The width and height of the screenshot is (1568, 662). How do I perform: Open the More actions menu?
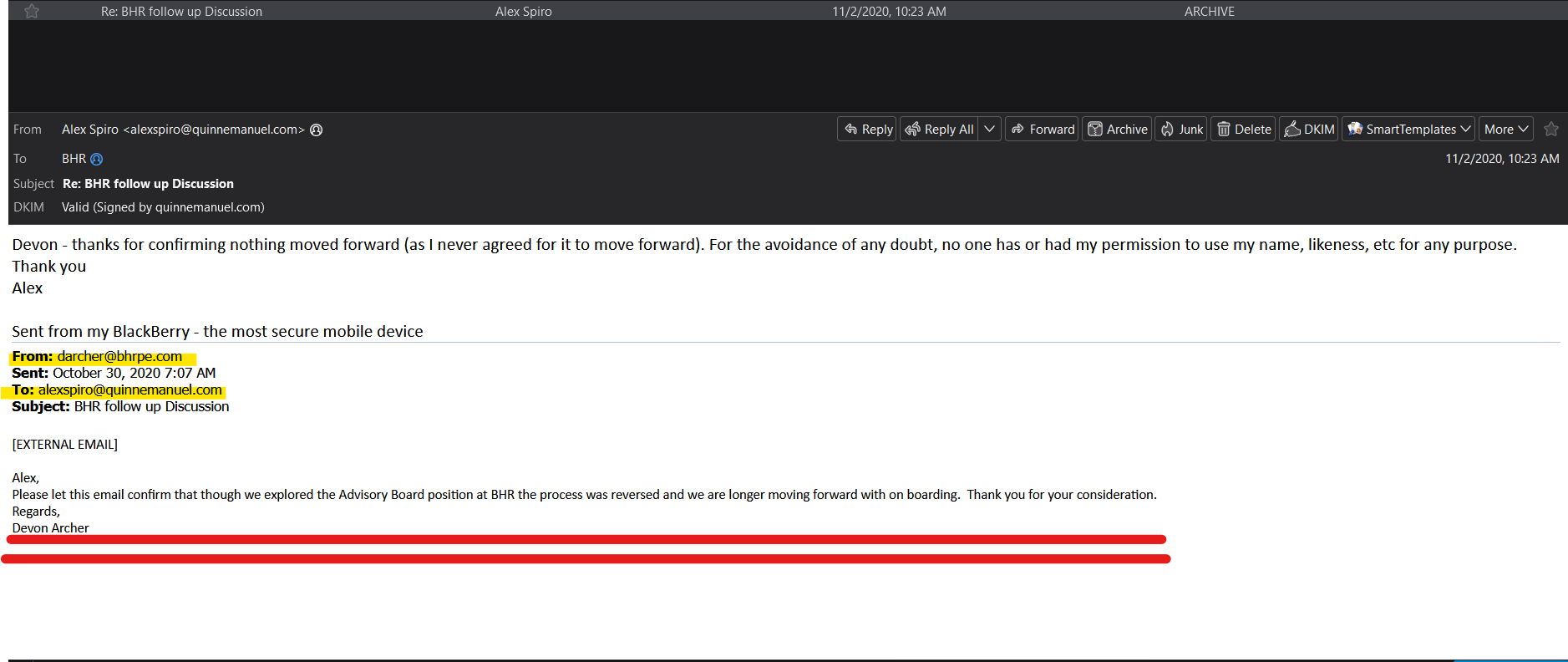coord(1505,130)
